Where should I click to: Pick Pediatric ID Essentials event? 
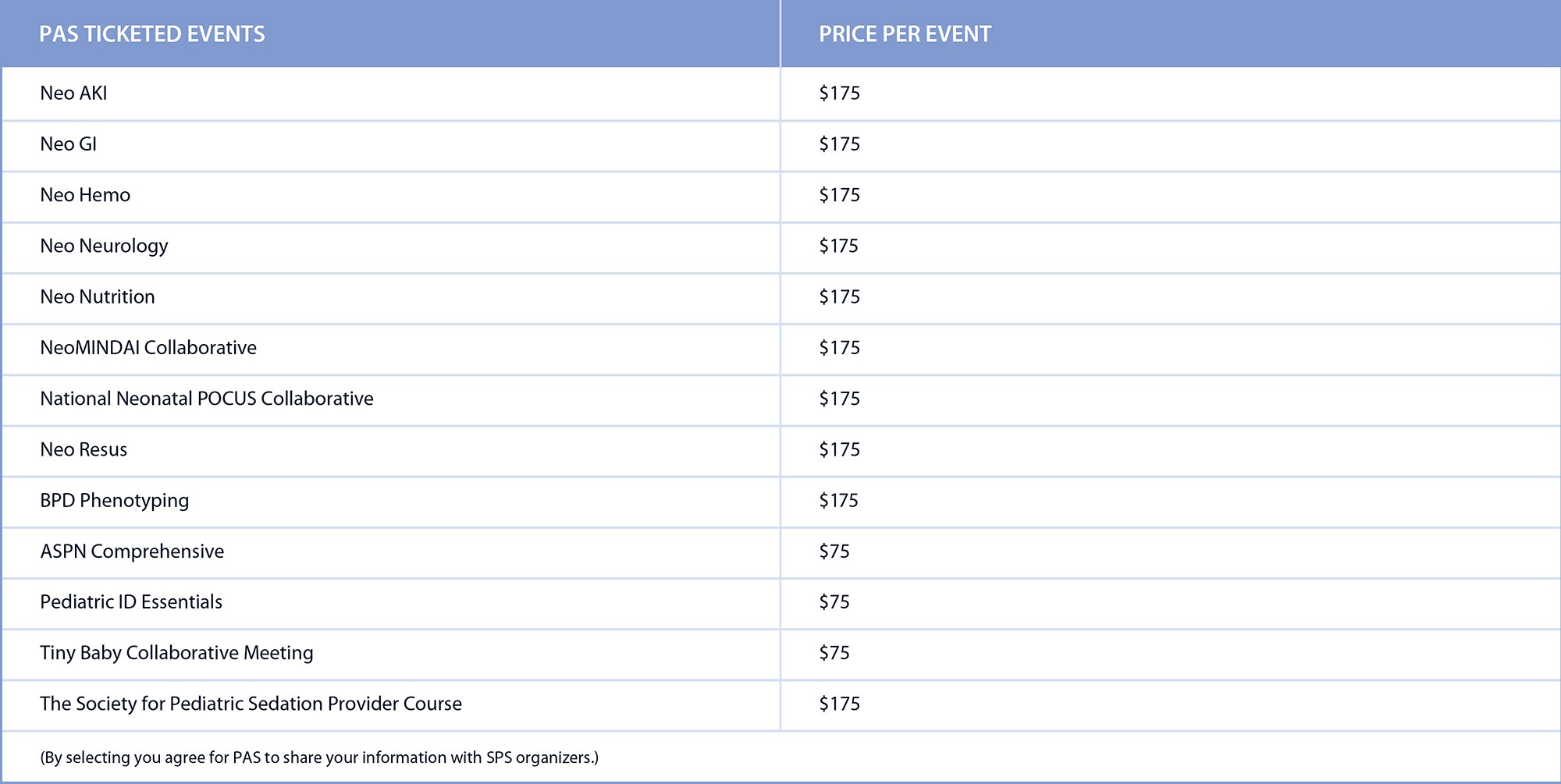click(131, 602)
